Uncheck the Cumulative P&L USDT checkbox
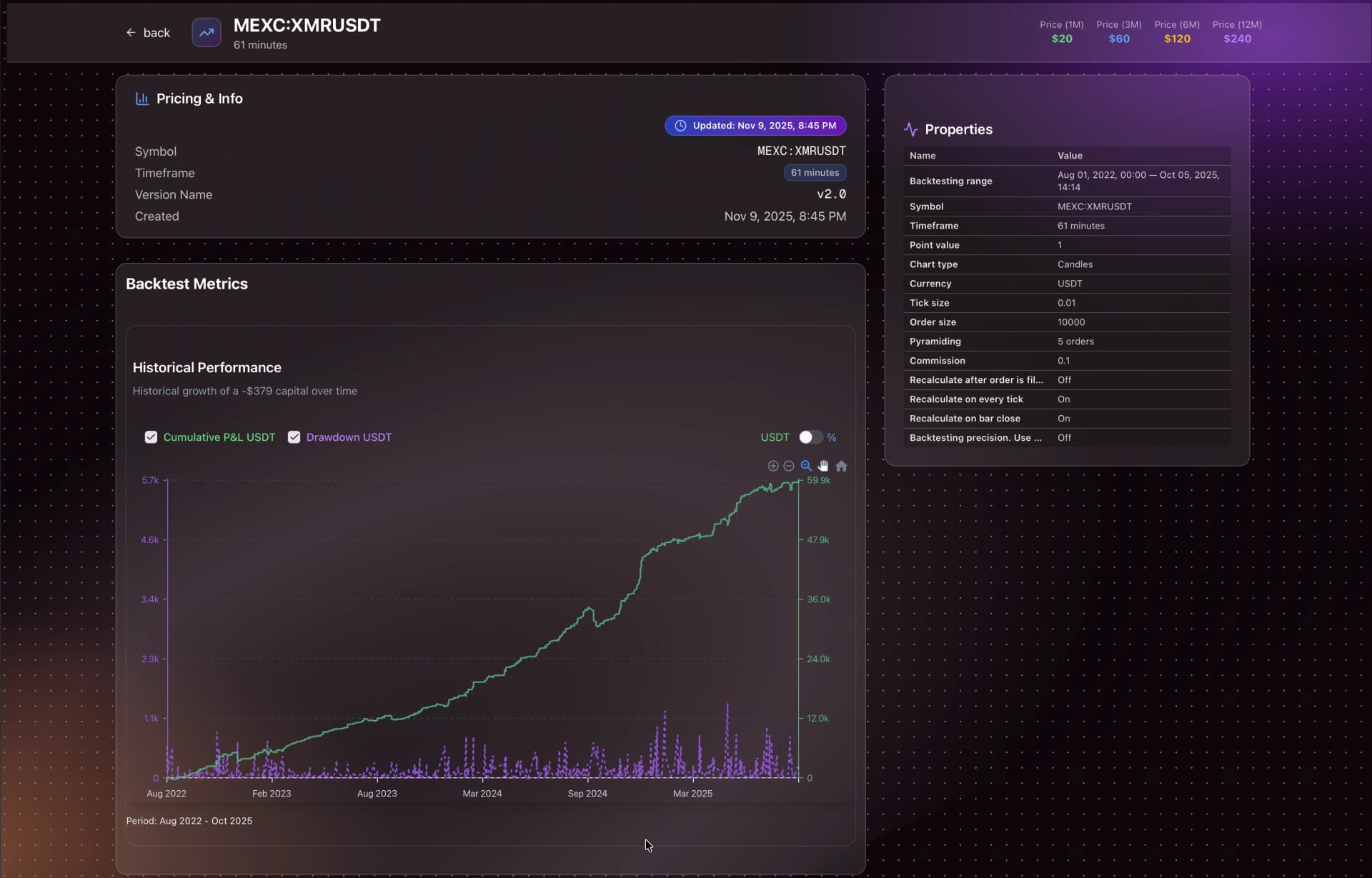 pyautogui.click(x=151, y=436)
